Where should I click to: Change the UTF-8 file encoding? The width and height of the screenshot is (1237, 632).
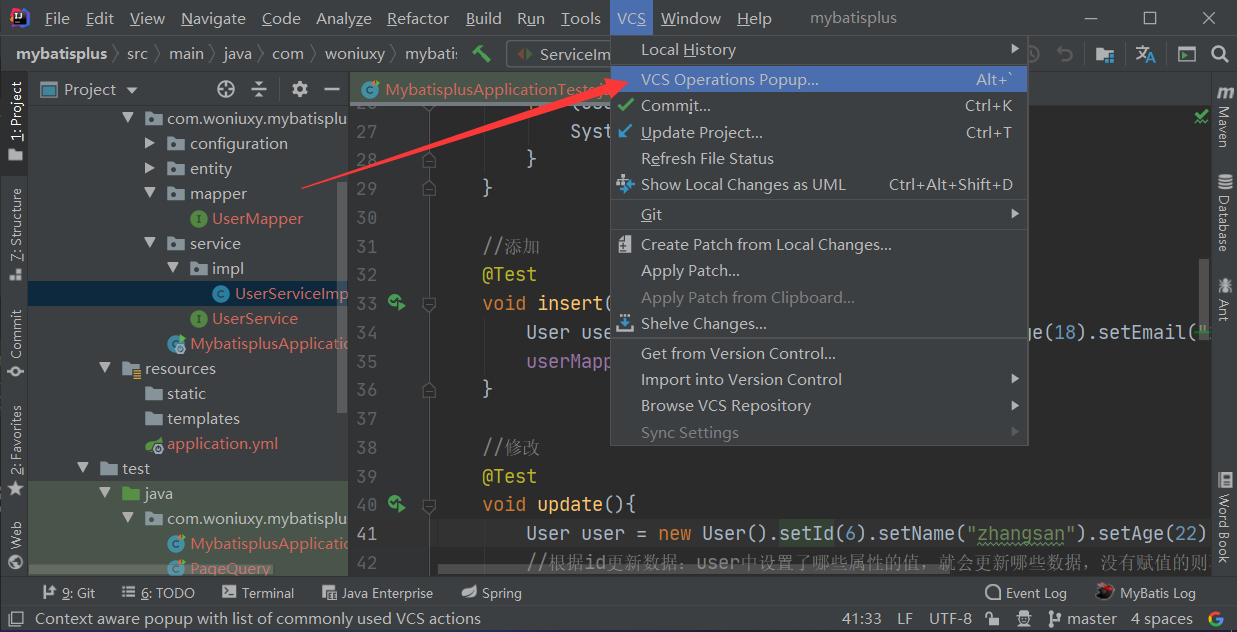click(950, 619)
